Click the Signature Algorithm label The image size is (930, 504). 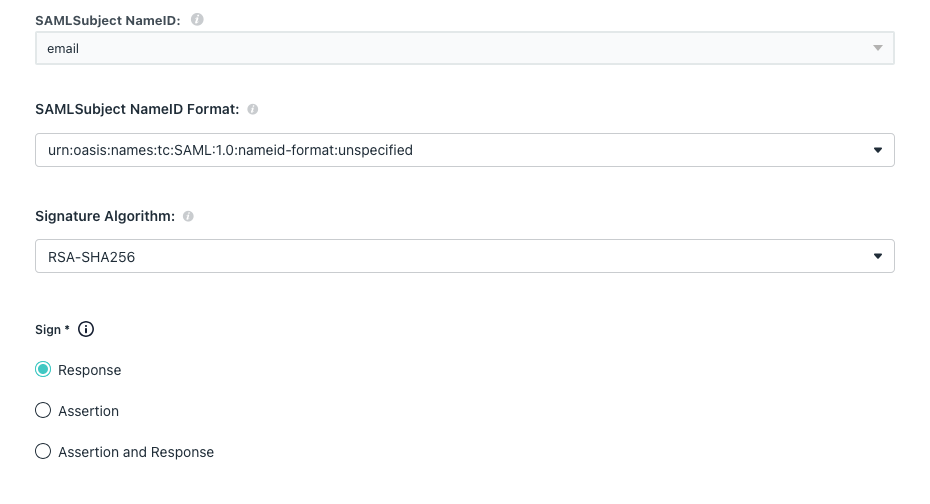tap(105, 217)
